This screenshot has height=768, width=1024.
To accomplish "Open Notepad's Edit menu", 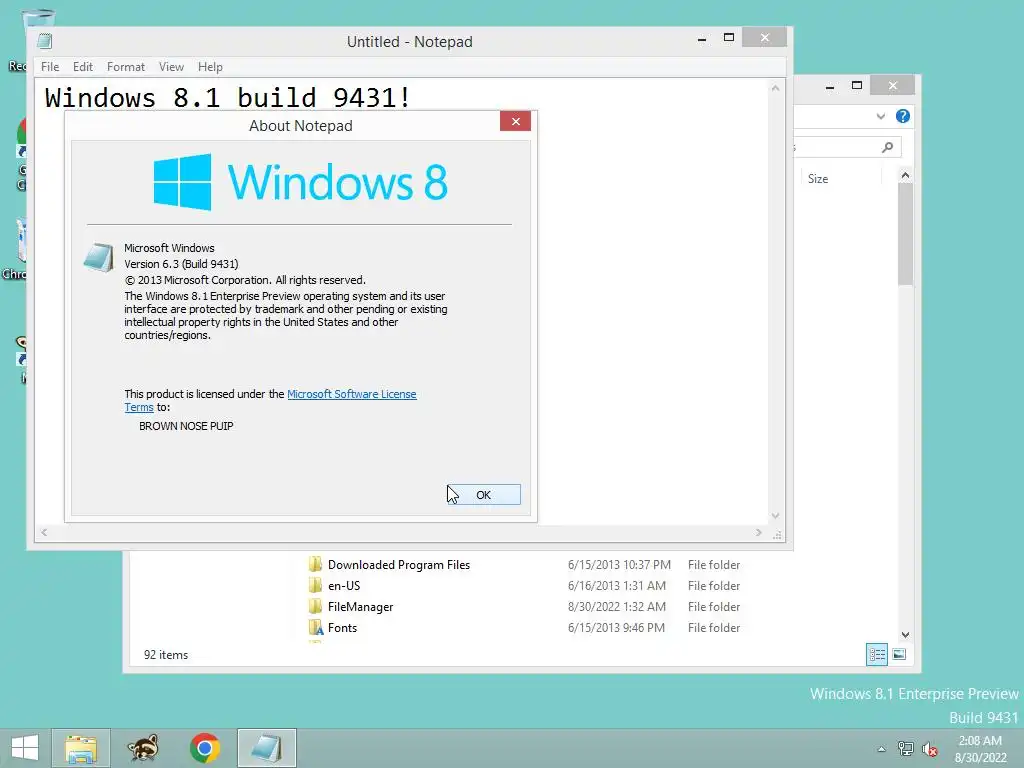I will (82, 67).
